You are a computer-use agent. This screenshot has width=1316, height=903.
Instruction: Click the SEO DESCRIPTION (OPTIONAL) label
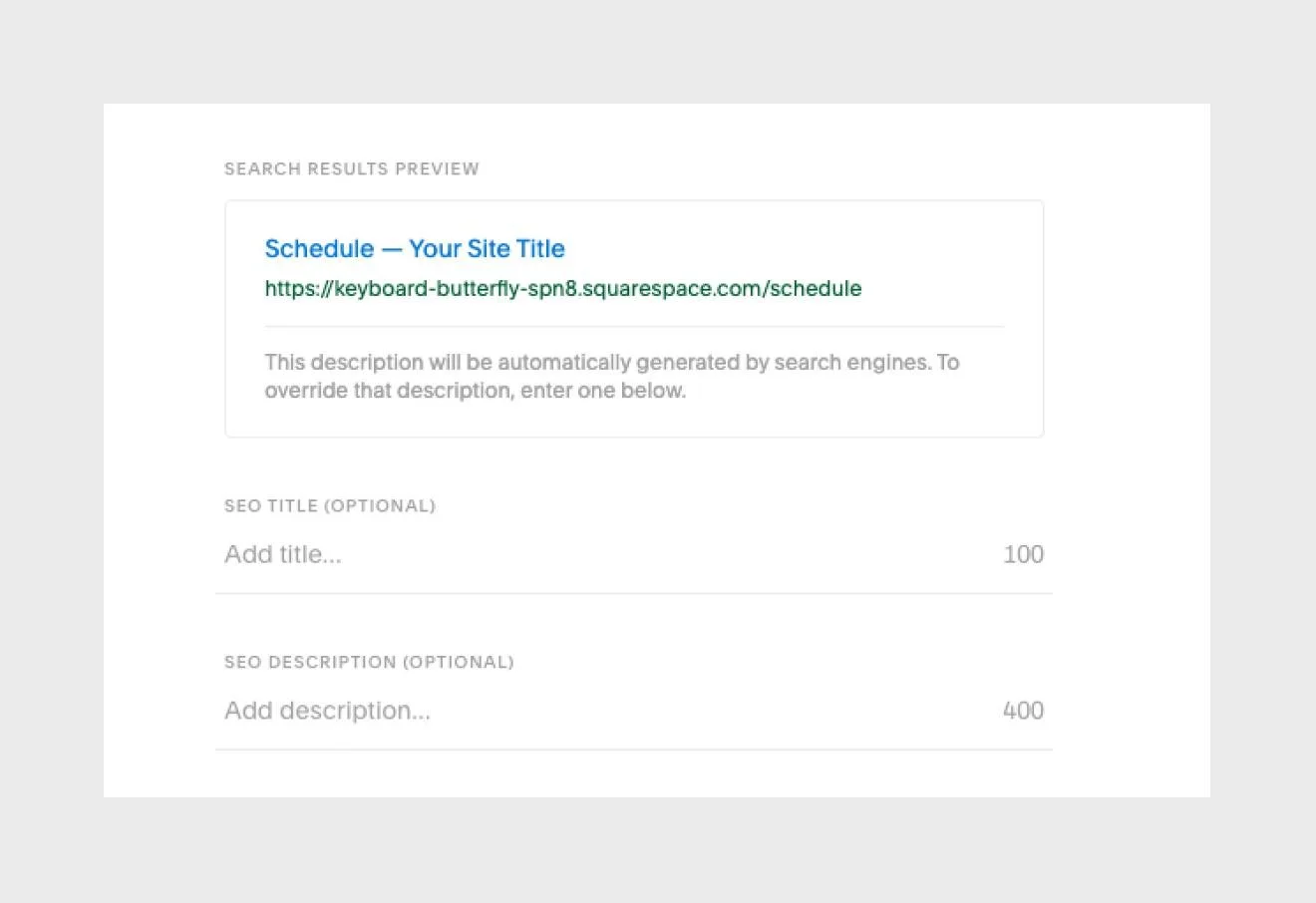369,662
